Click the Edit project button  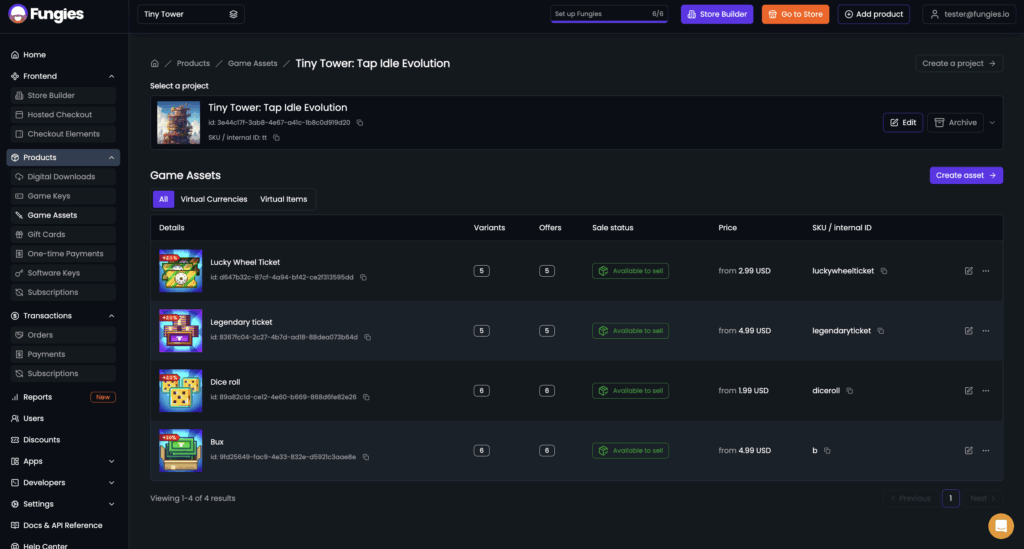point(903,123)
